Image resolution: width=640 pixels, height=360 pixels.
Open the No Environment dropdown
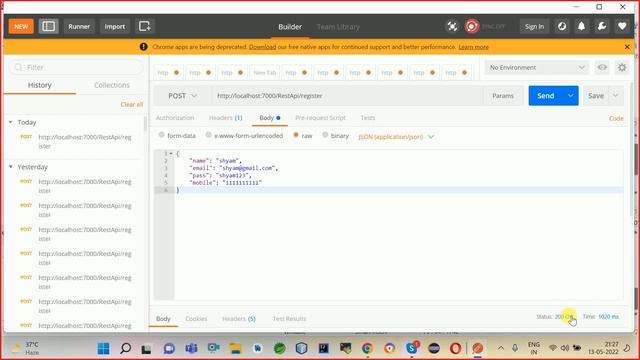tap(537, 67)
